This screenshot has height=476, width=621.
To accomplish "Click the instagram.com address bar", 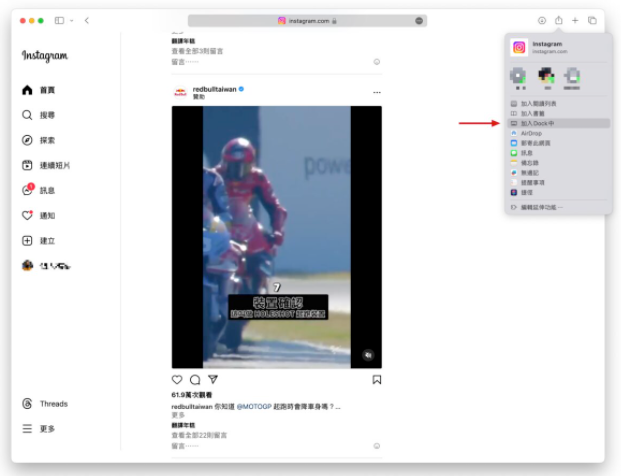I will (307, 20).
